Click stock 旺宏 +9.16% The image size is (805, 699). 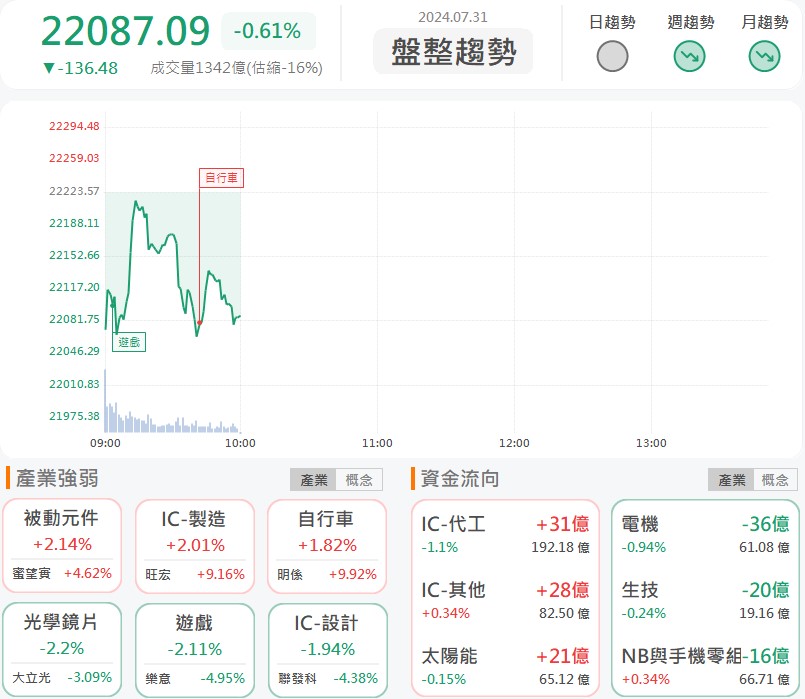[195, 574]
